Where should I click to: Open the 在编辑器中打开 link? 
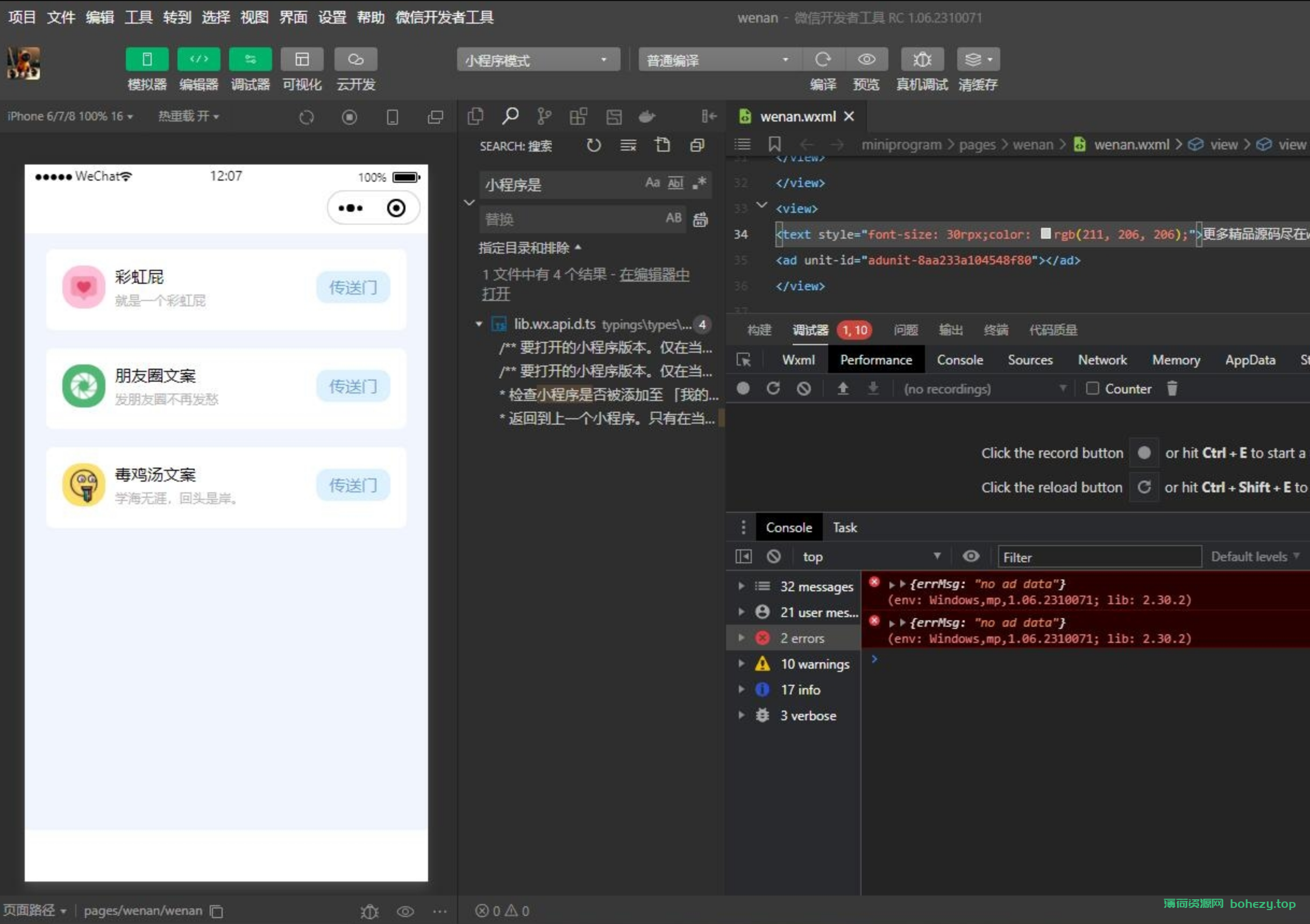tap(586, 284)
